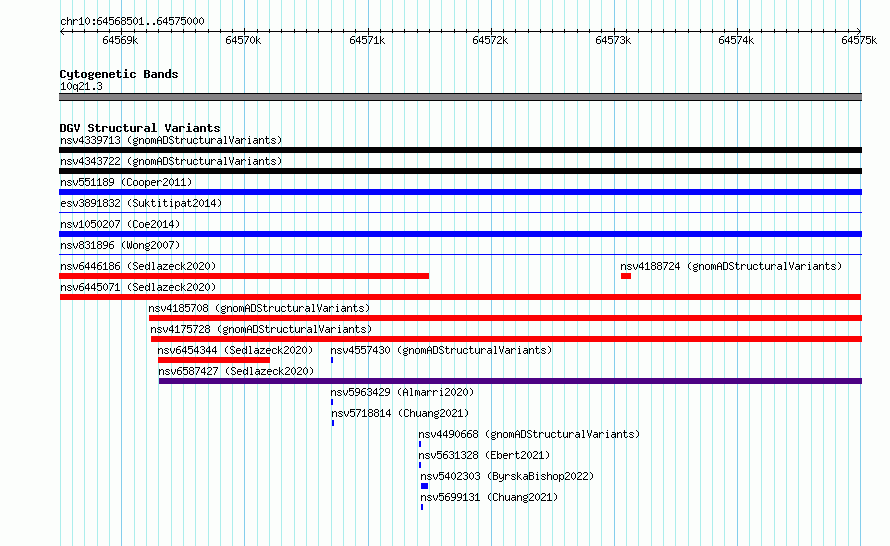The height and width of the screenshot is (546, 890).
Task: Click the DGV Structural Variants track title
Action: coord(140,128)
